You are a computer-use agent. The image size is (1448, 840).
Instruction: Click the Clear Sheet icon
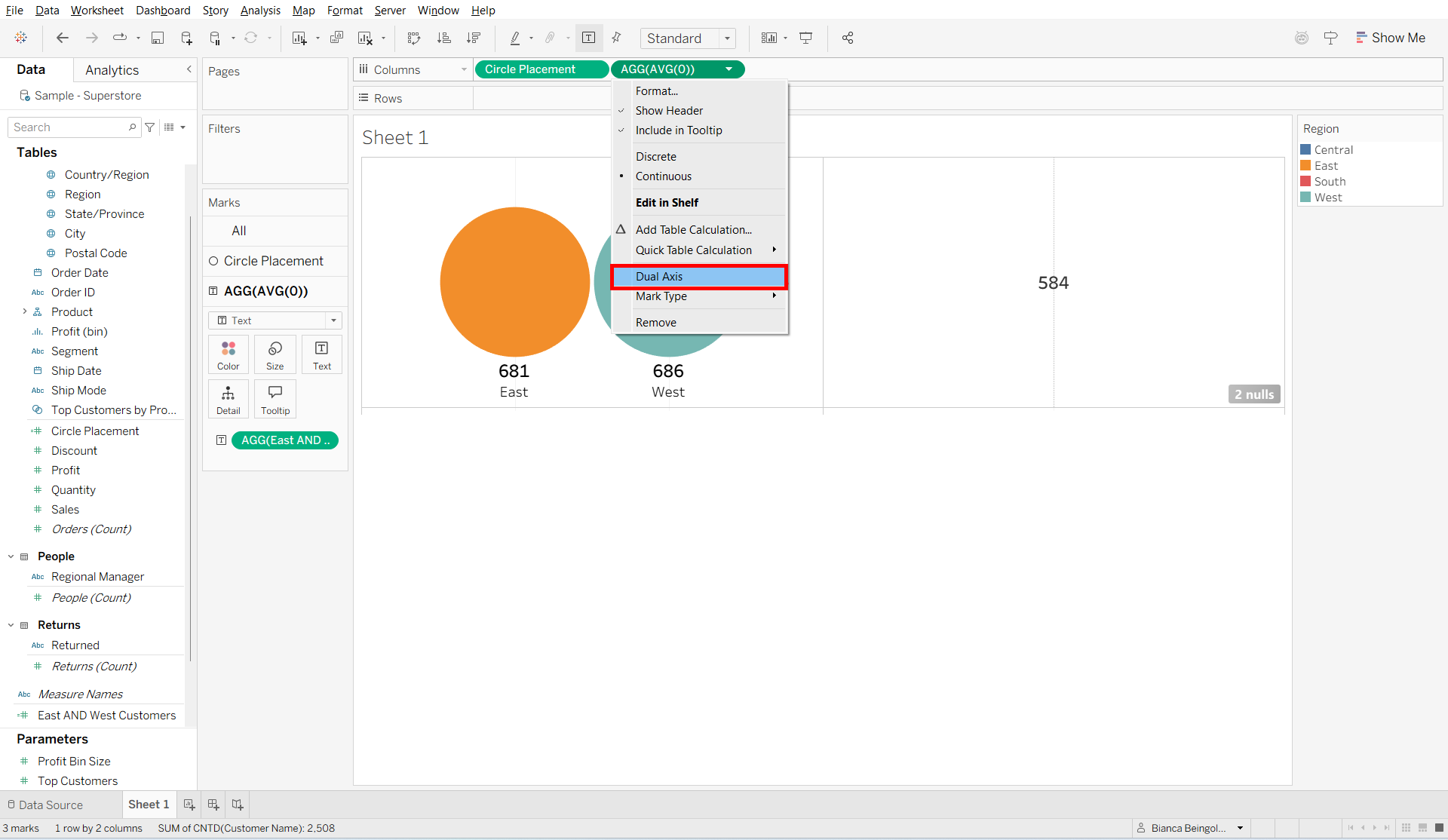click(366, 38)
